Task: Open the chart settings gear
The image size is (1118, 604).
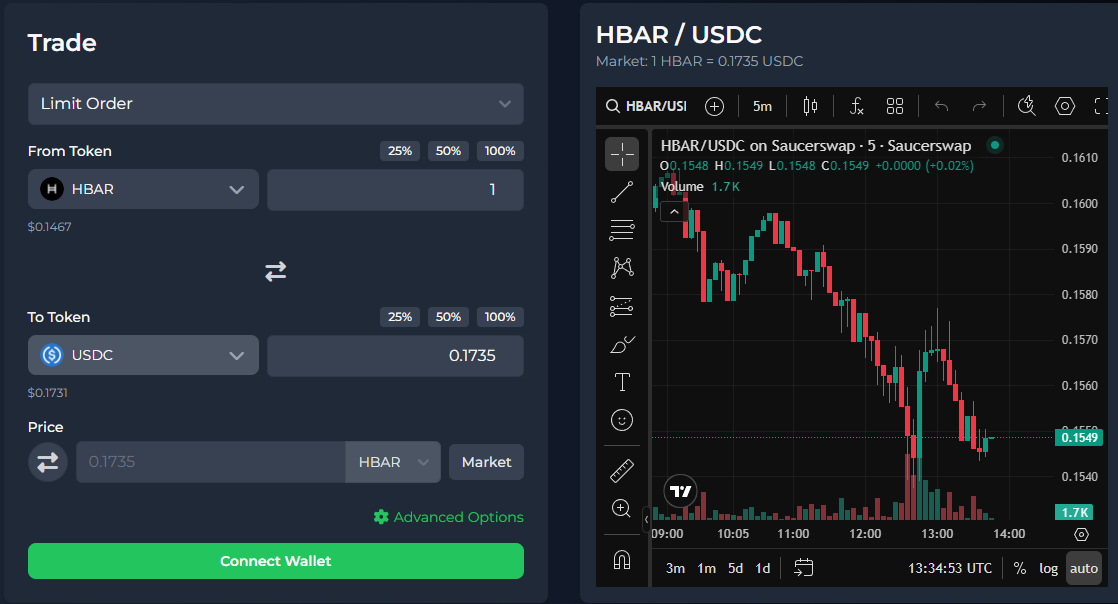Action: (1064, 105)
